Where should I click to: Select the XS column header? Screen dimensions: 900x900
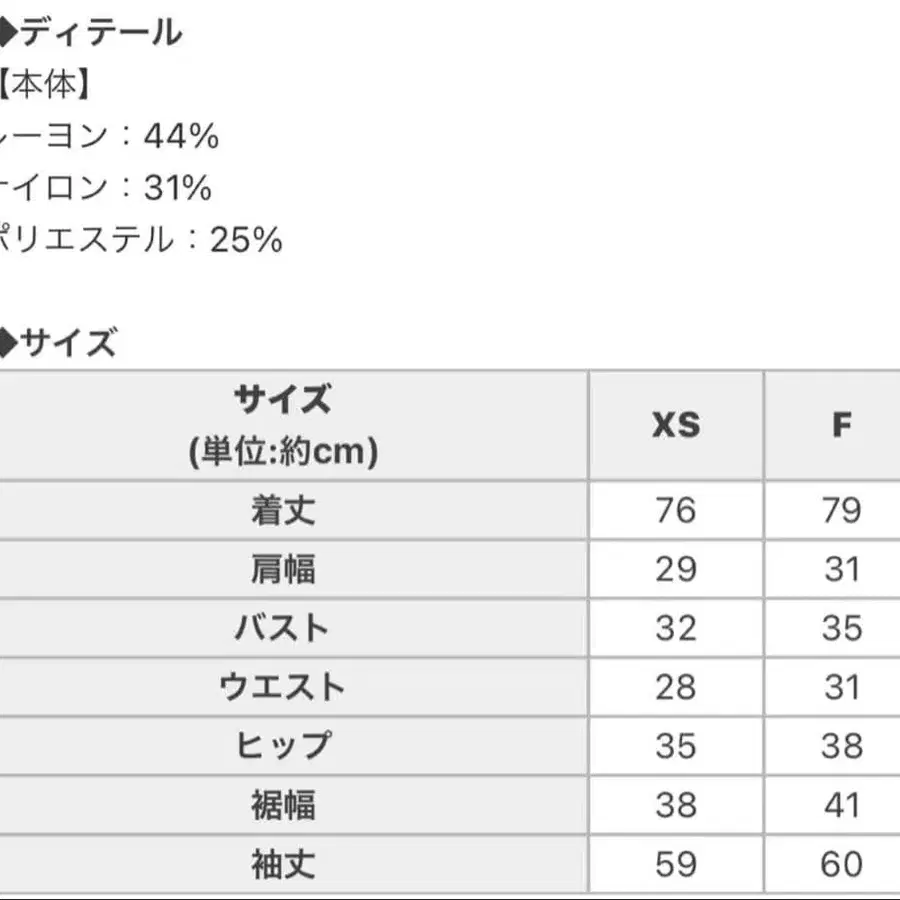click(676, 426)
